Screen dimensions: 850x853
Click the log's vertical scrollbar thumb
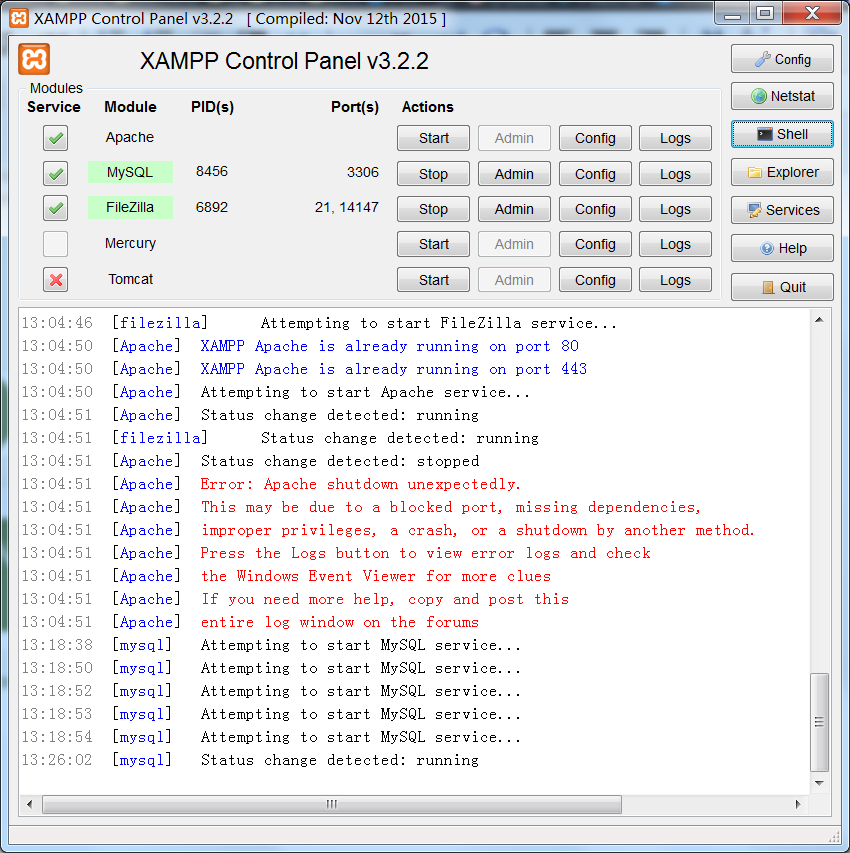coord(820,722)
